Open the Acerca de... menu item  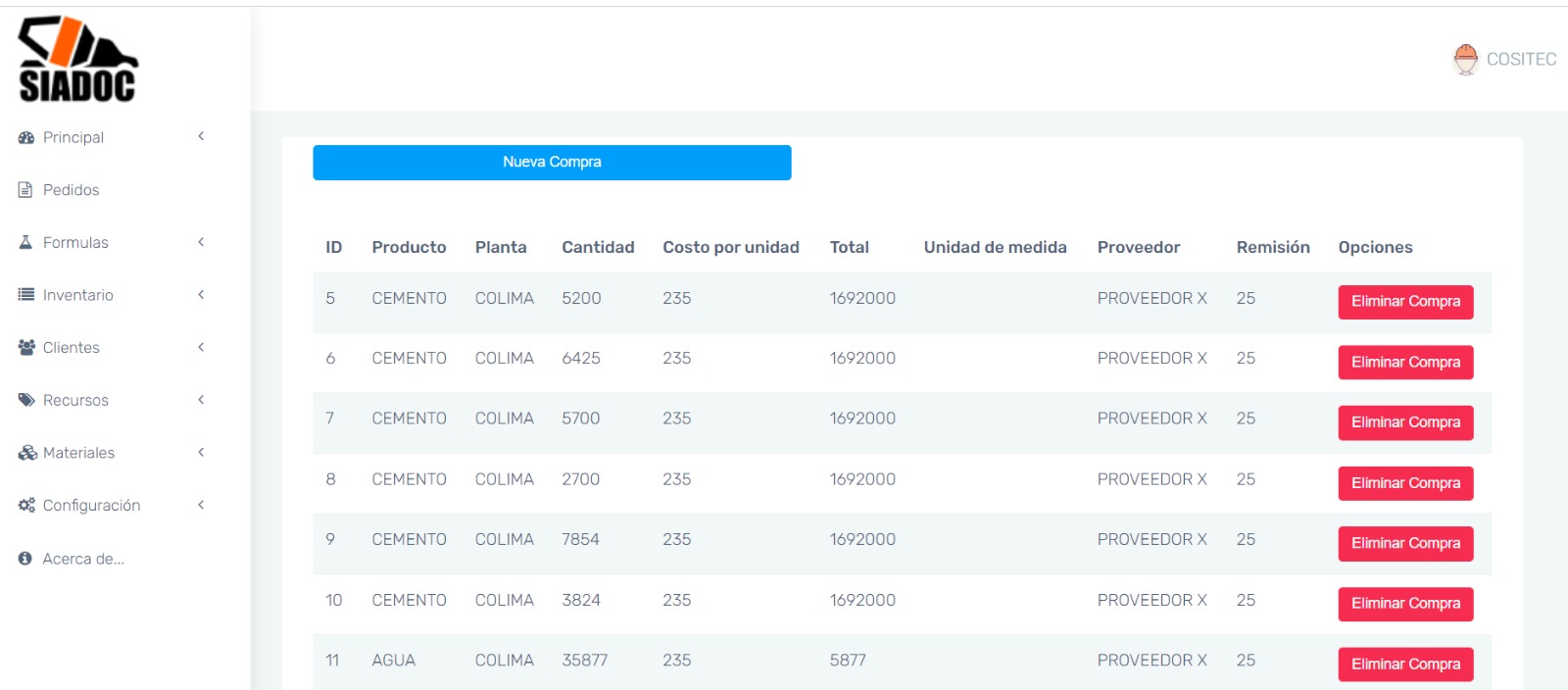pyautogui.click(x=83, y=559)
